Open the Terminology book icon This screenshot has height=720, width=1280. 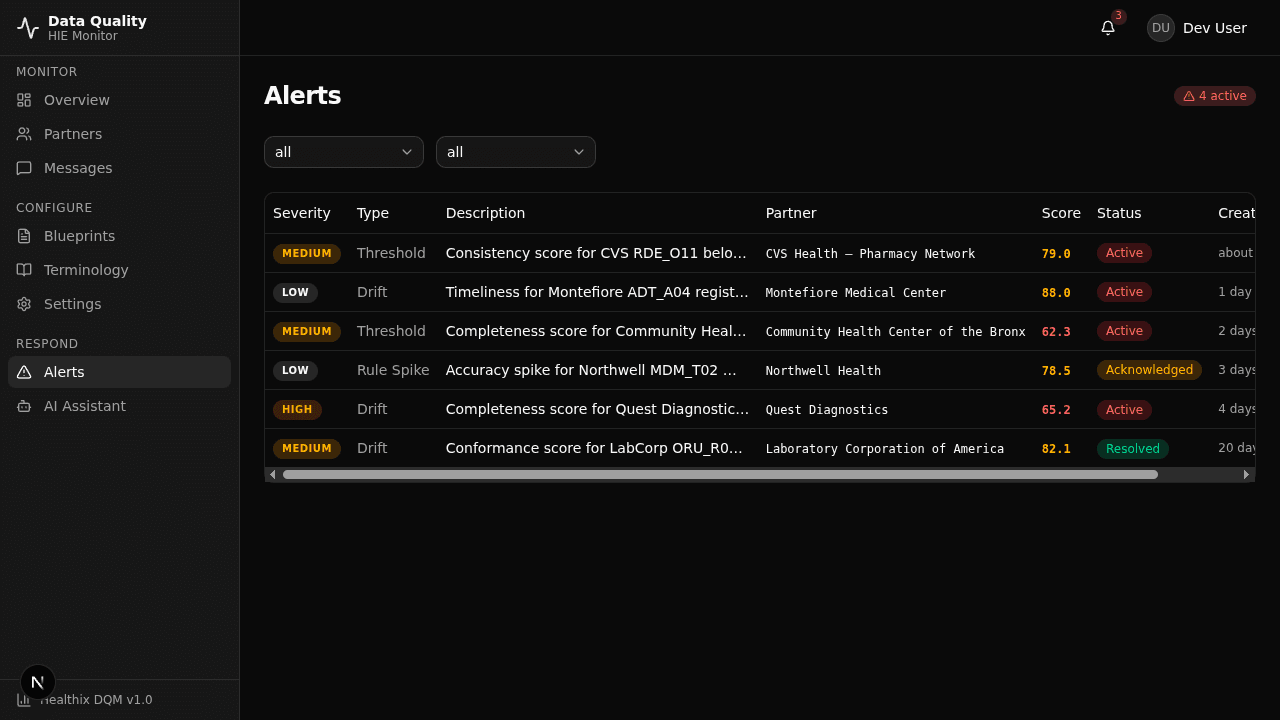(x=24, y=270)
